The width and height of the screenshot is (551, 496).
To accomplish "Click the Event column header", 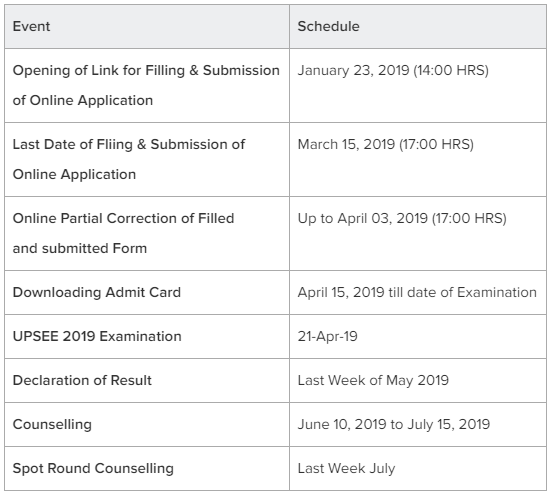I will coord(147,26).
